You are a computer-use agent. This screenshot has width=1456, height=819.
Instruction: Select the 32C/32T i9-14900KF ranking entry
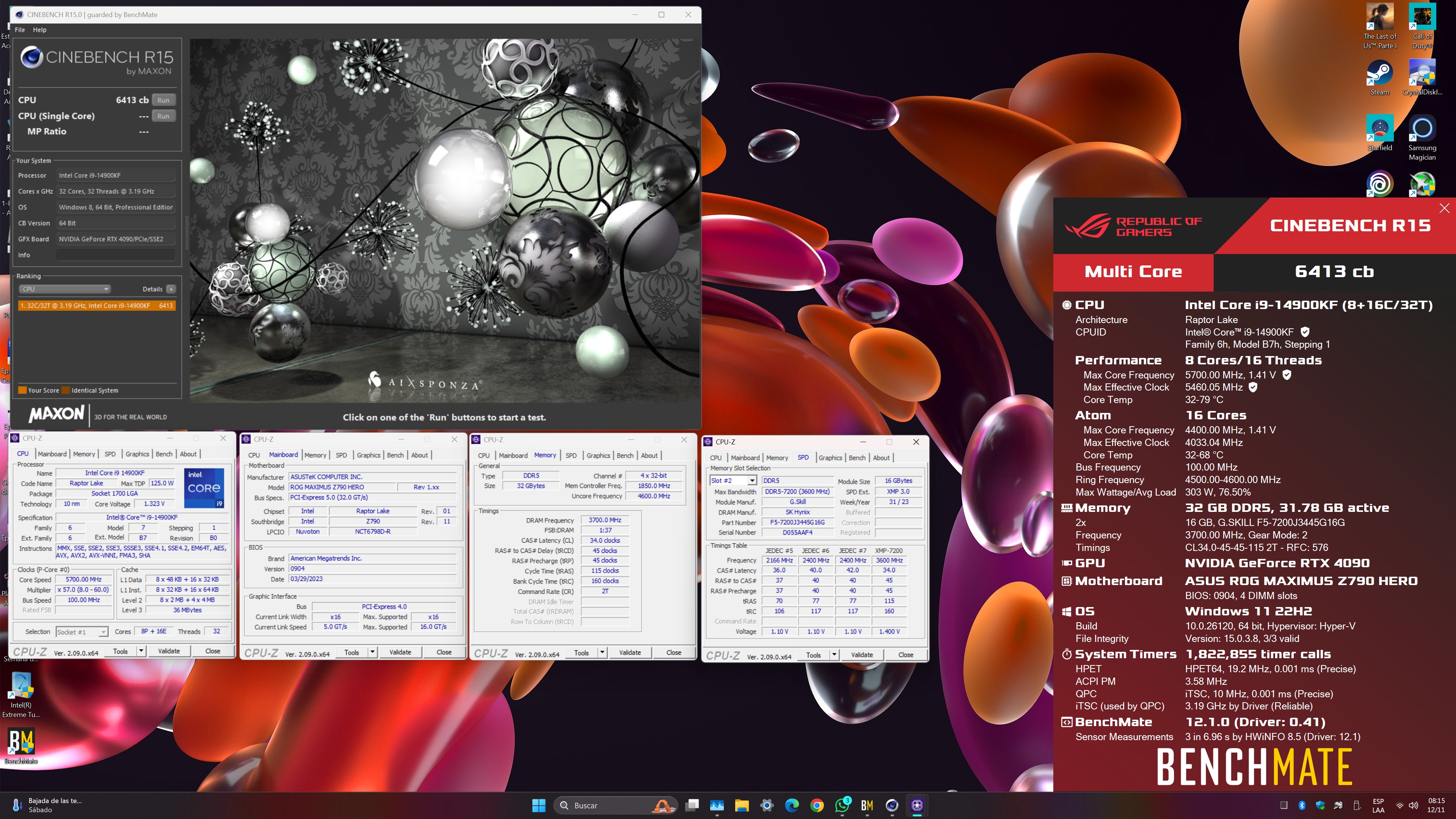[x=97, y=305]
